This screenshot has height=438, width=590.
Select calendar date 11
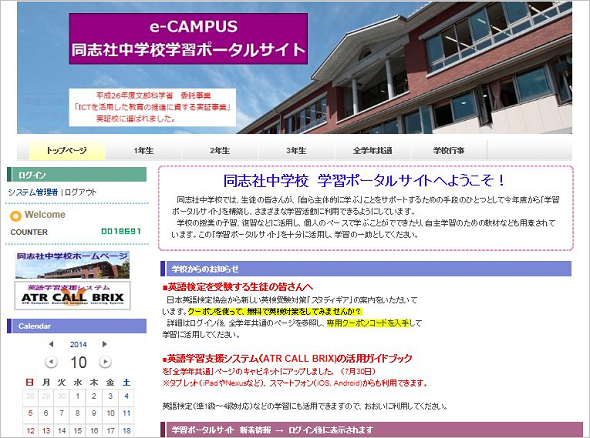pos(126,413)
